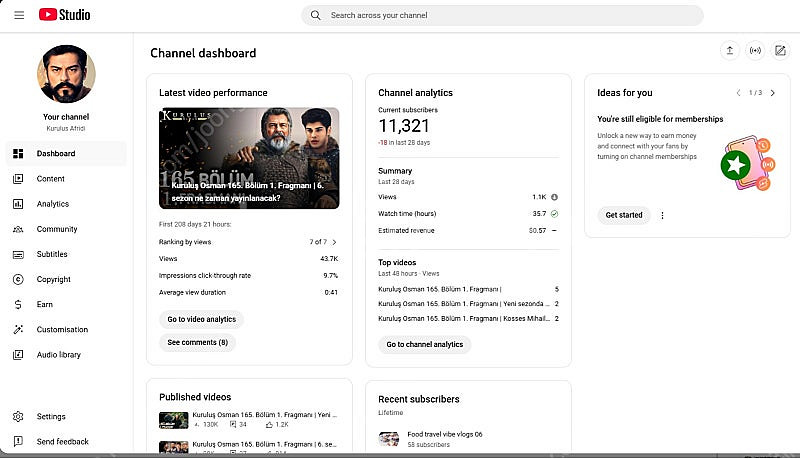Click Get started for memberships
This screenshot has width=800, height=459.
(623, 215)
